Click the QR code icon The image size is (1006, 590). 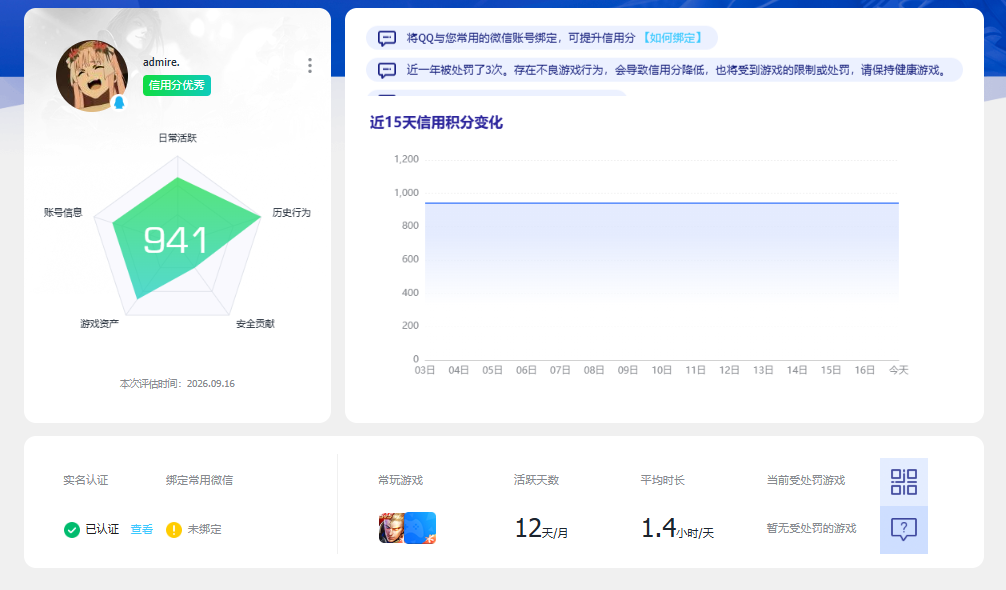(x=903, y=482)
